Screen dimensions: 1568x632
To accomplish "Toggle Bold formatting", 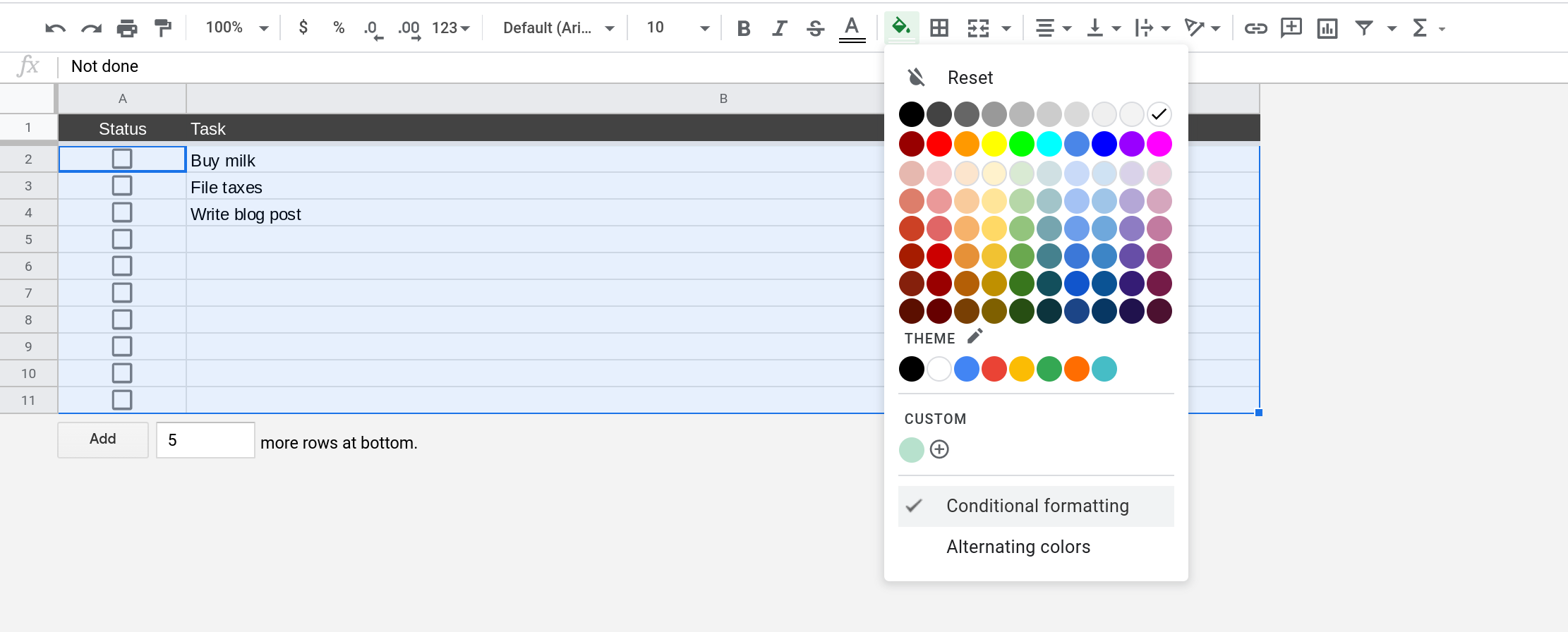I will point(743,28).
